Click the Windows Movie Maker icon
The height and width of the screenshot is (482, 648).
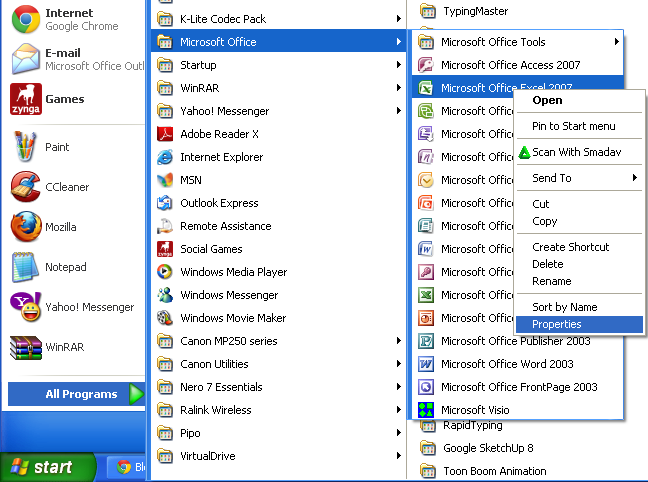click(x=165, y=318)
